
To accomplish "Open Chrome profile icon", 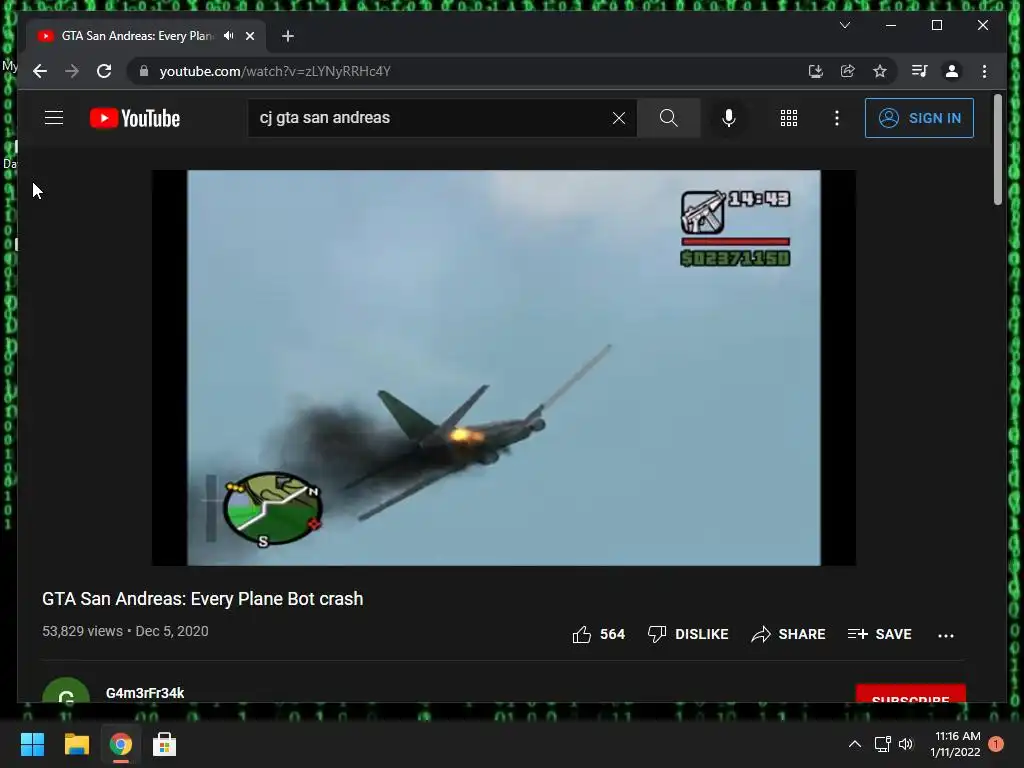I will [952, 71].
